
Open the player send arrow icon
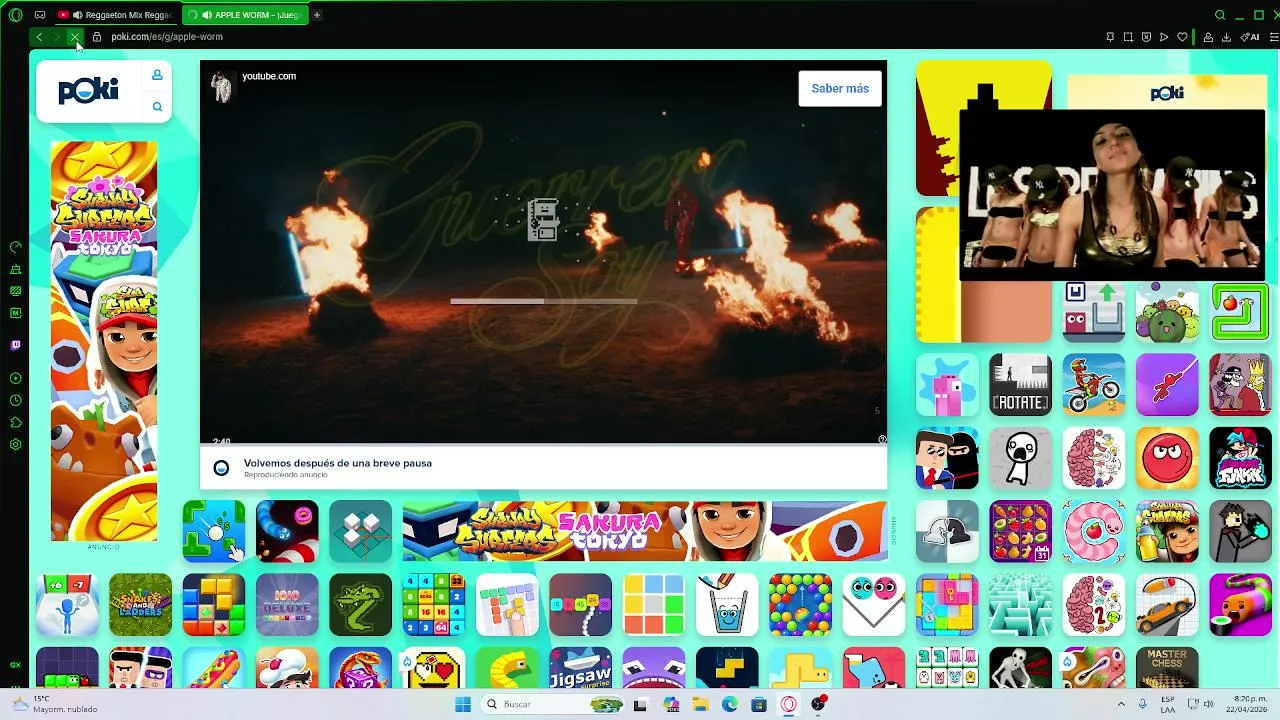1164,37
